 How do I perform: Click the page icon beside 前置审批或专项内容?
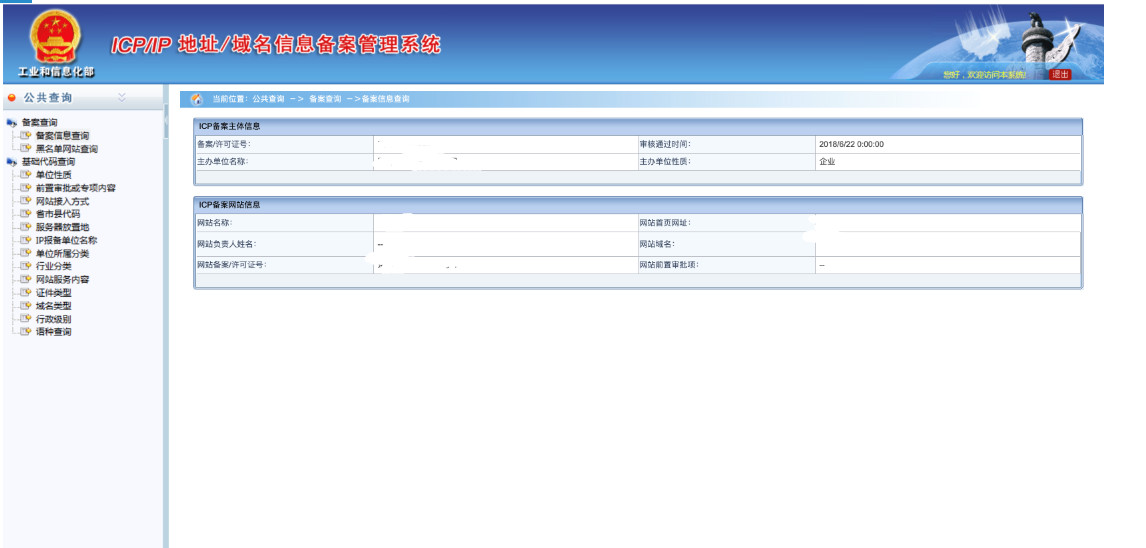point(26,188)
